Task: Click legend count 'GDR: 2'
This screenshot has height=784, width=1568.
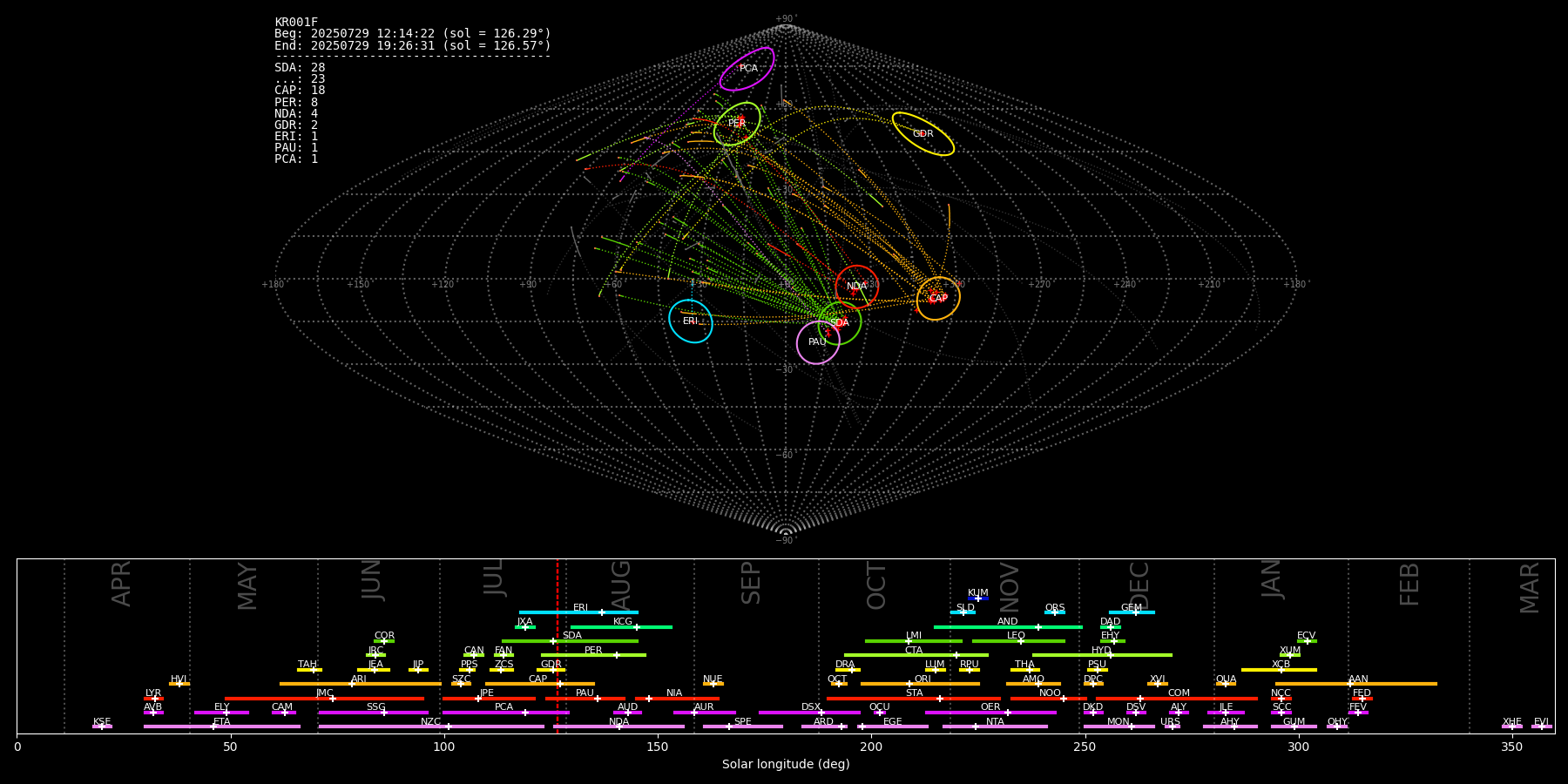Action: tap(296, 125)
